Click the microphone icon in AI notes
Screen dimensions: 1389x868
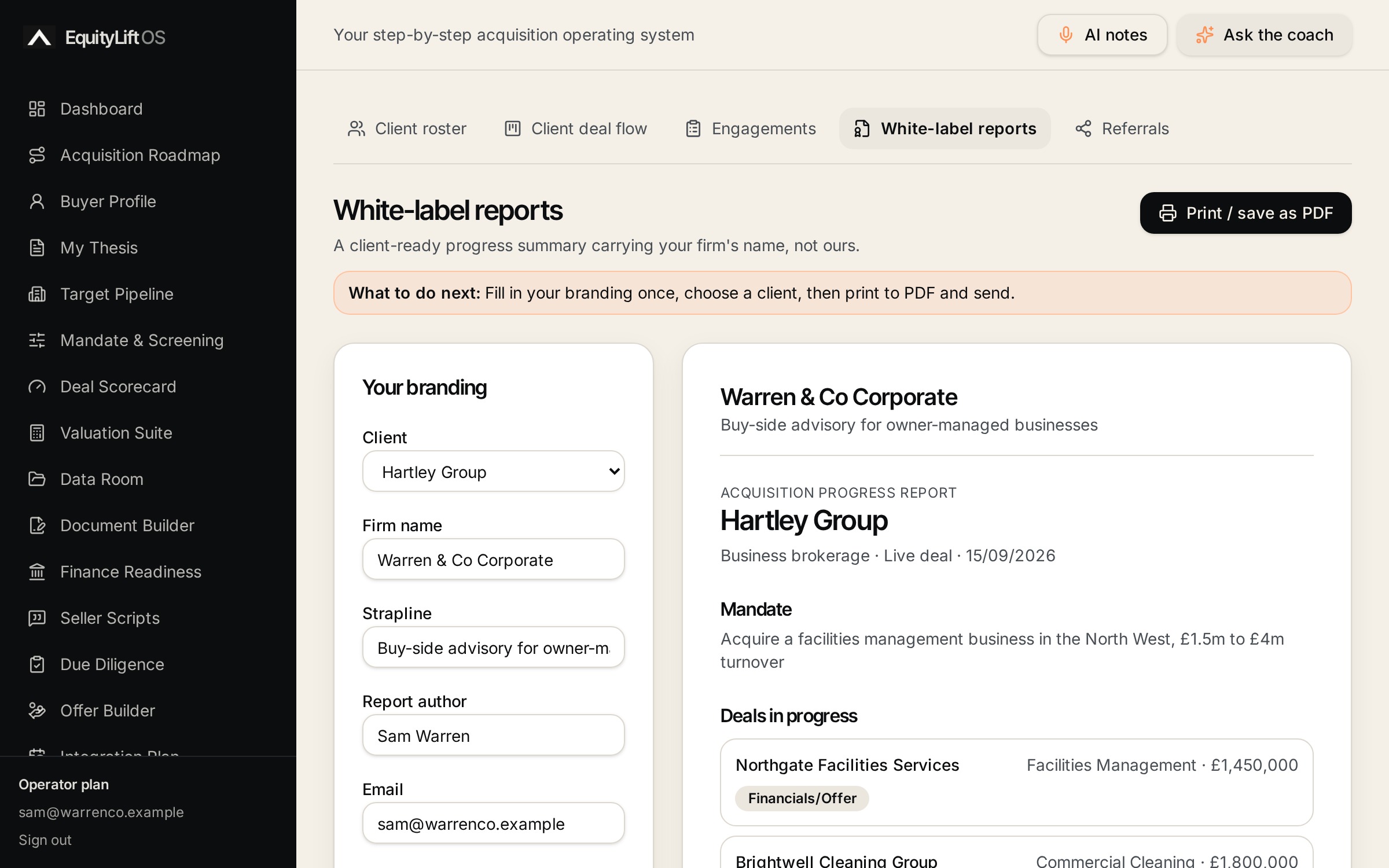(x=1065, y=35)
